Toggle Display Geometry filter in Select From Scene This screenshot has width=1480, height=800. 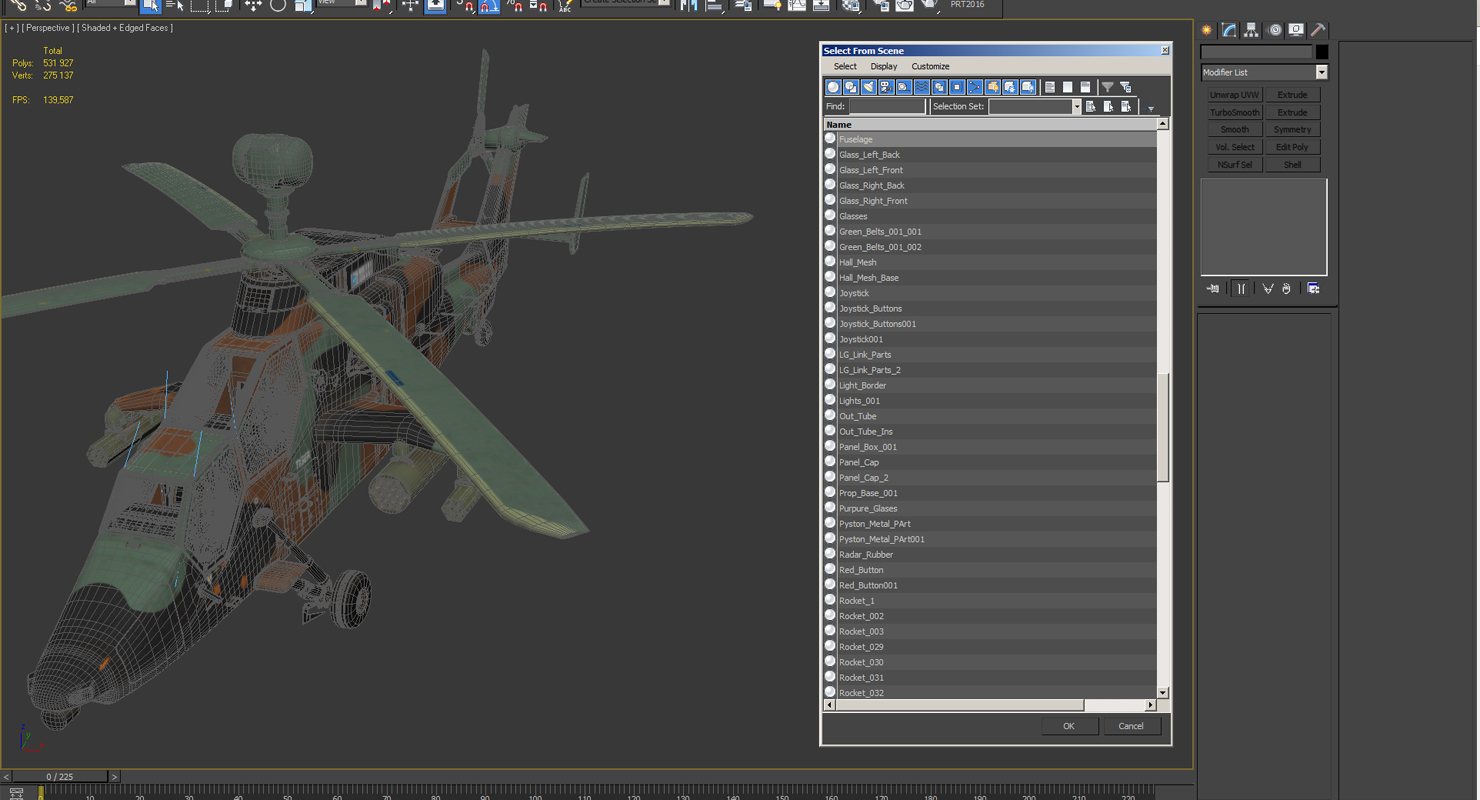833,87
